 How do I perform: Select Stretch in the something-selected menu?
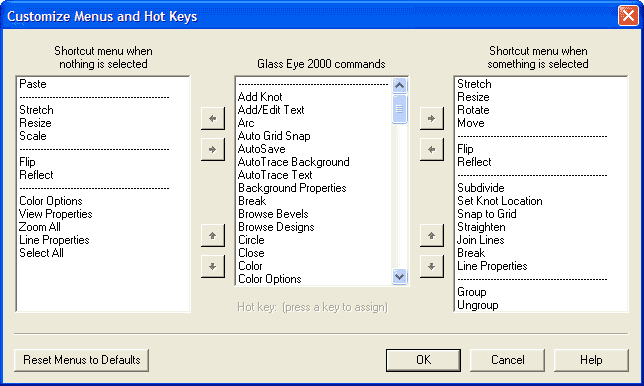[474, 84]
